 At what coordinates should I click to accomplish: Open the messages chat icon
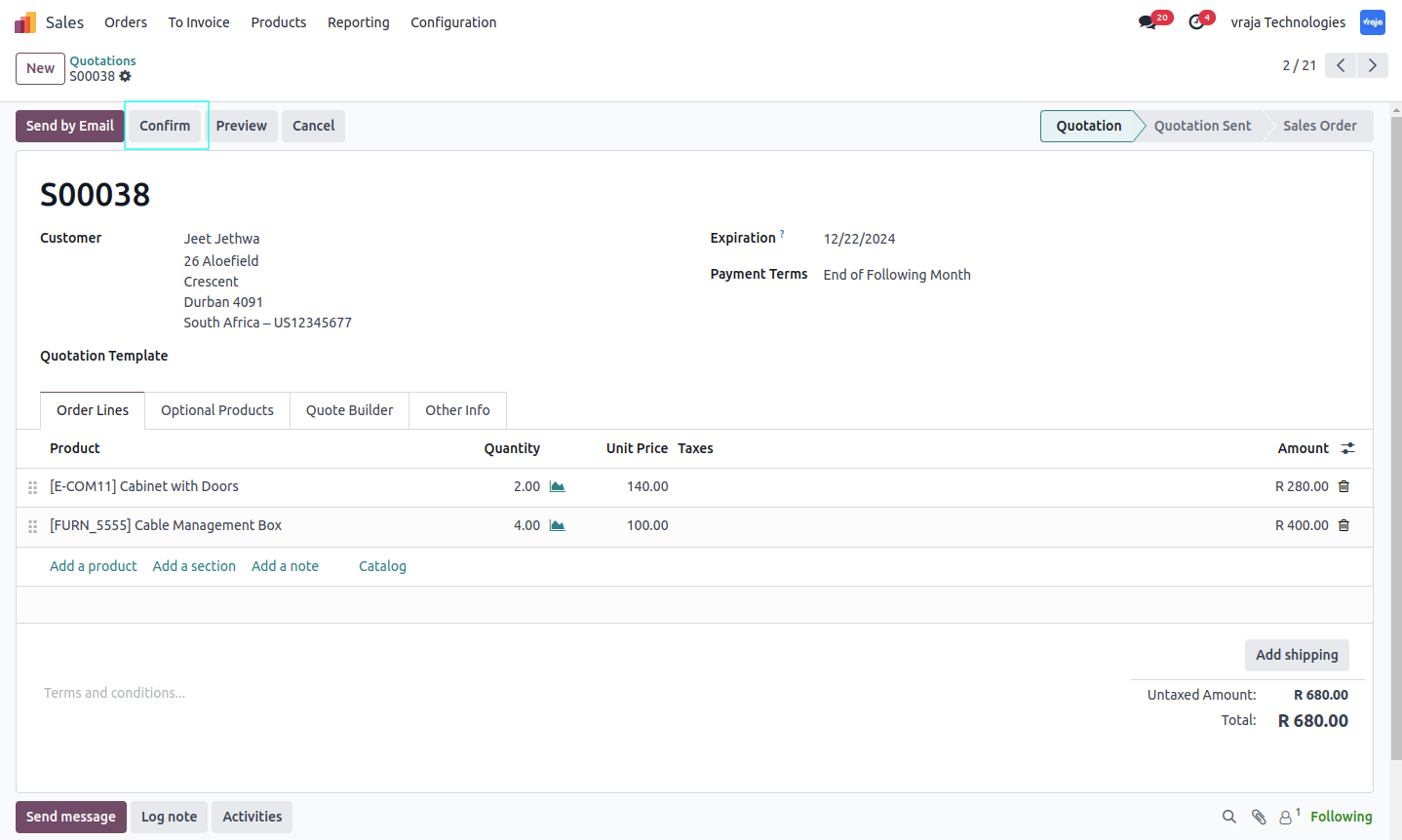point(1148,21)
